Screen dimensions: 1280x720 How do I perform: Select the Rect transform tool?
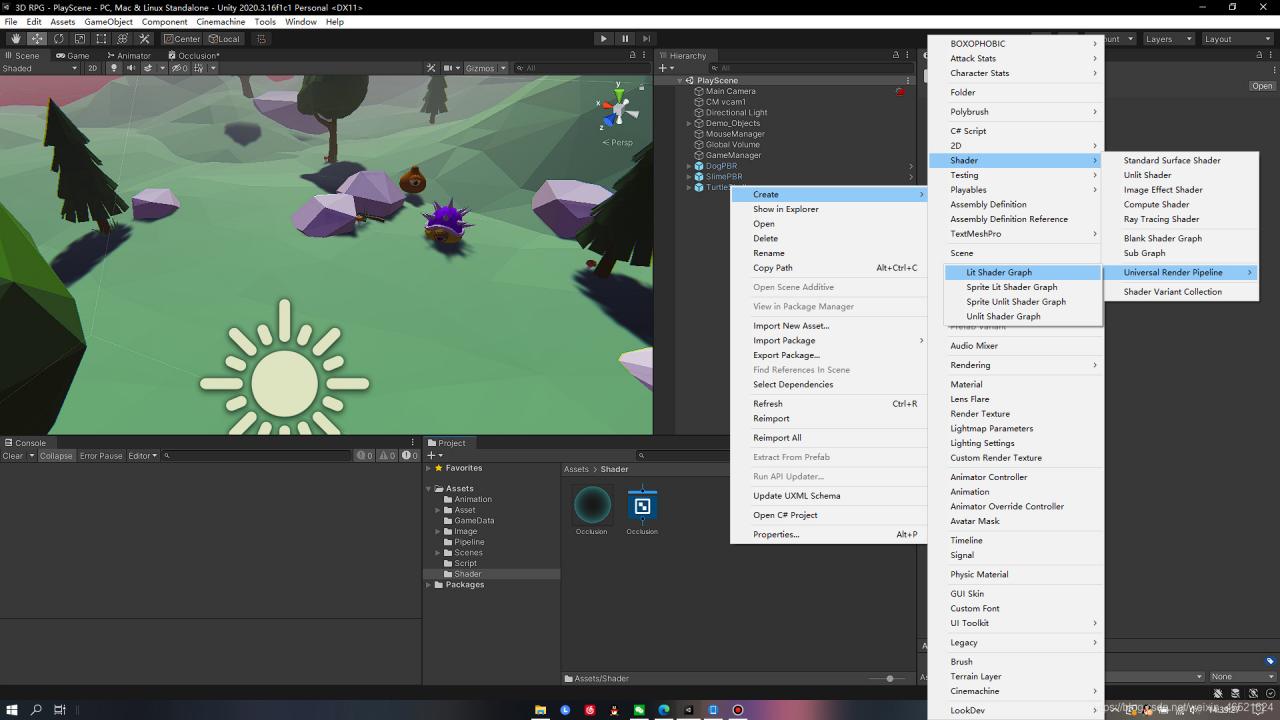tap(101, 39)
